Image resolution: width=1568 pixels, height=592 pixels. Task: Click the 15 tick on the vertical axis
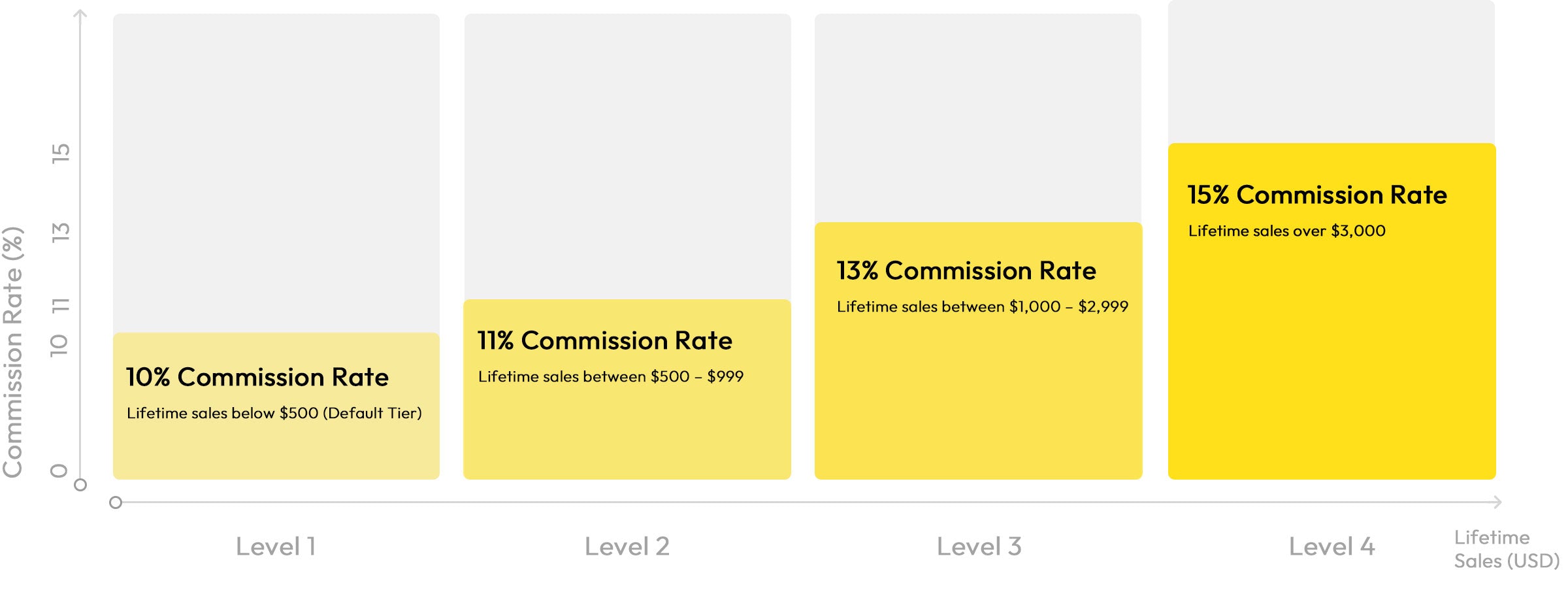click(x=60, y=153)
